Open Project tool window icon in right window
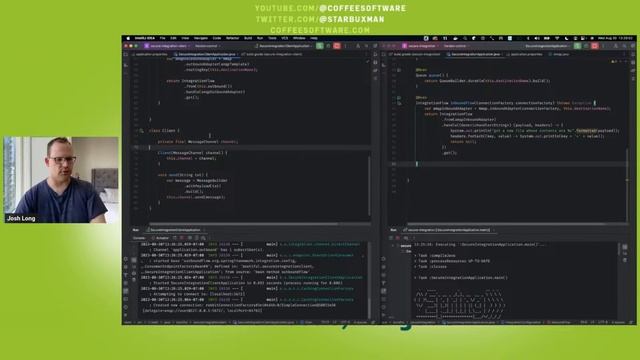This screenshot has height=360, width=640. pyautogui.click(x=384, y=54)
